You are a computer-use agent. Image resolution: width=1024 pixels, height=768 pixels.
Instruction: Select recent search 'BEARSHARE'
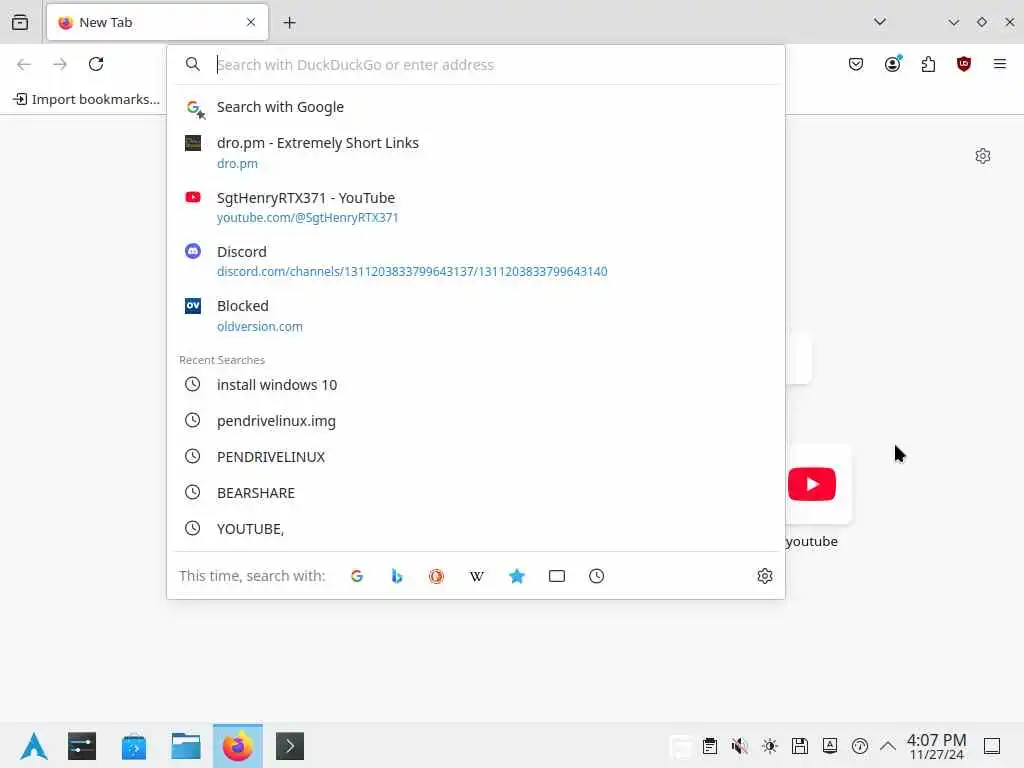coord(475,492)
